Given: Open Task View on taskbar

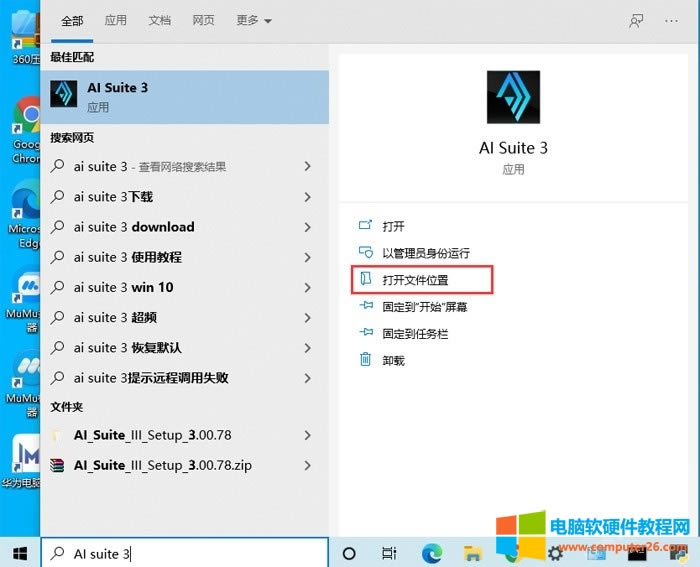Looking at the screenshot, I should pyautogui.click(x=389, y=554).
